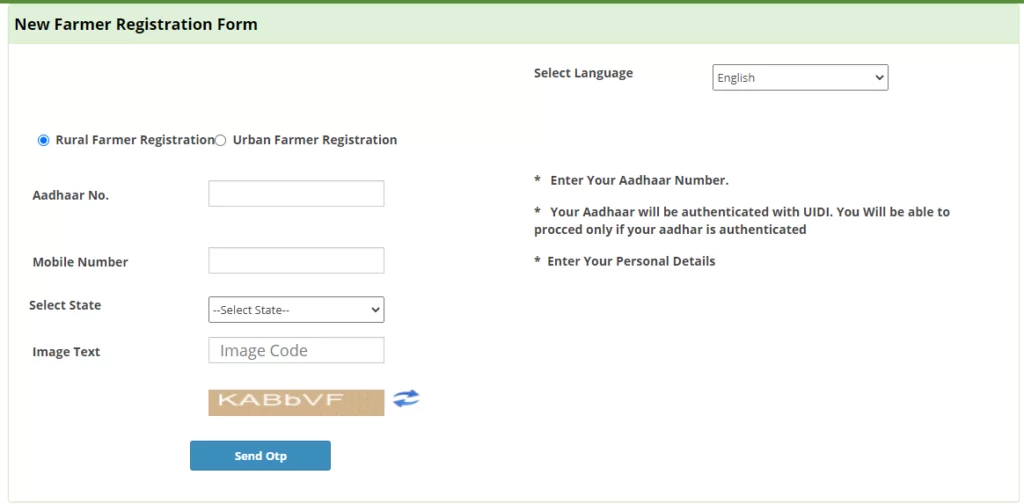
Task: Click the UIDI authentication notice text
Action: click(742, 221)
